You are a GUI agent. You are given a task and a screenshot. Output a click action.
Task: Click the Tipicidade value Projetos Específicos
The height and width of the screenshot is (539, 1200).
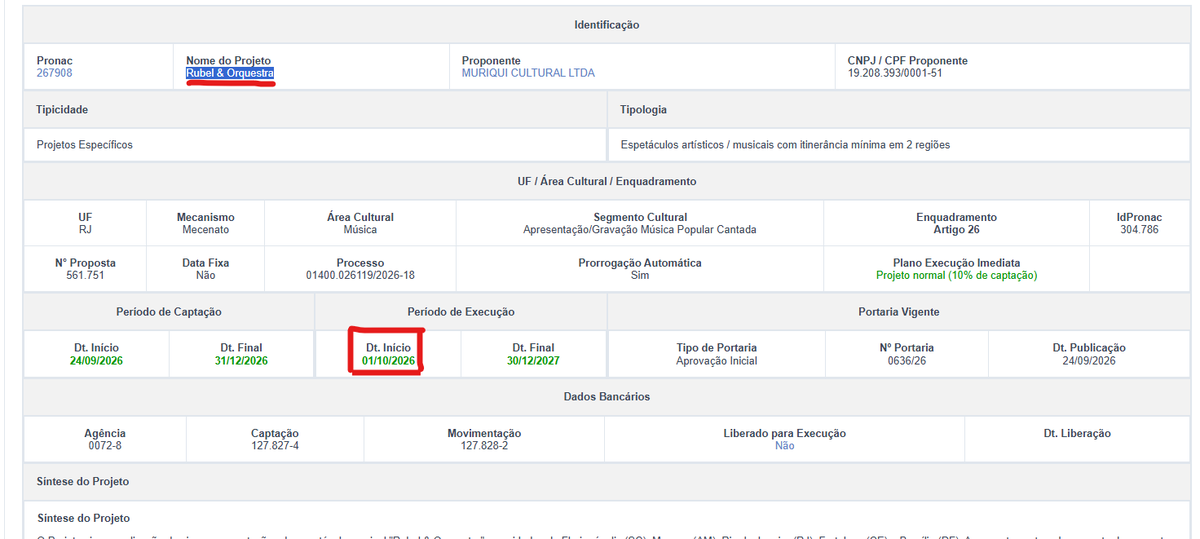point(85,145)
